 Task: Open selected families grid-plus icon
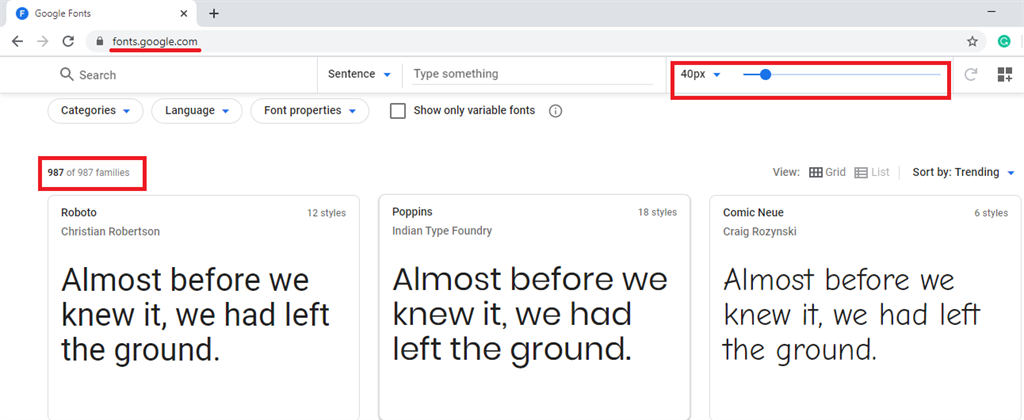[x=1004, y=74]
